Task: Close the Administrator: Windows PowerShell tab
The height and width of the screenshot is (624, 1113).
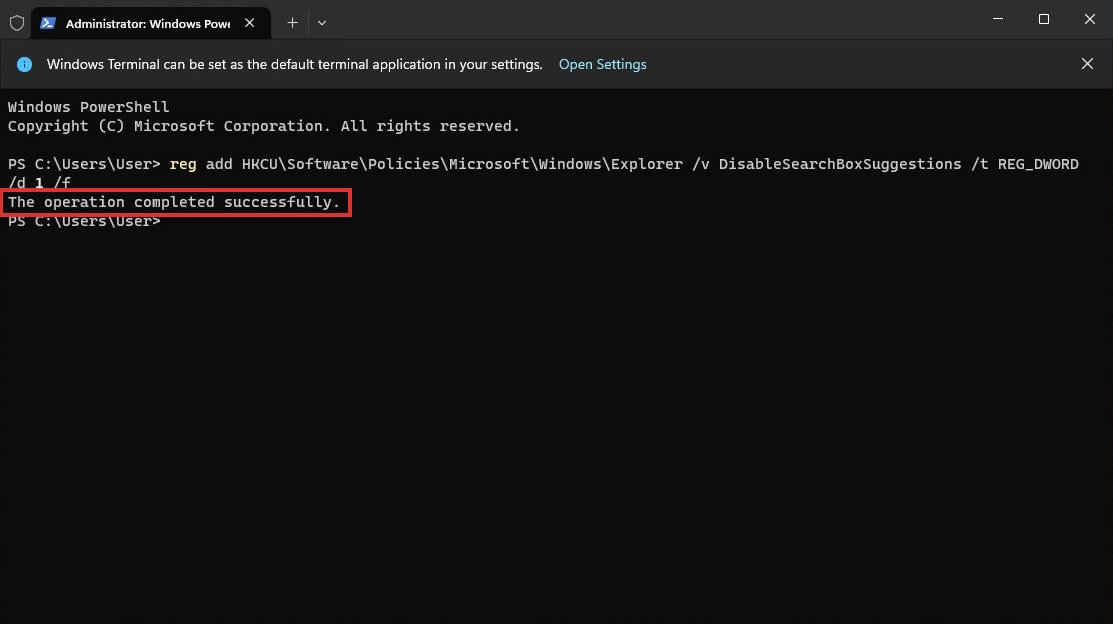Action: coord(249,23)
